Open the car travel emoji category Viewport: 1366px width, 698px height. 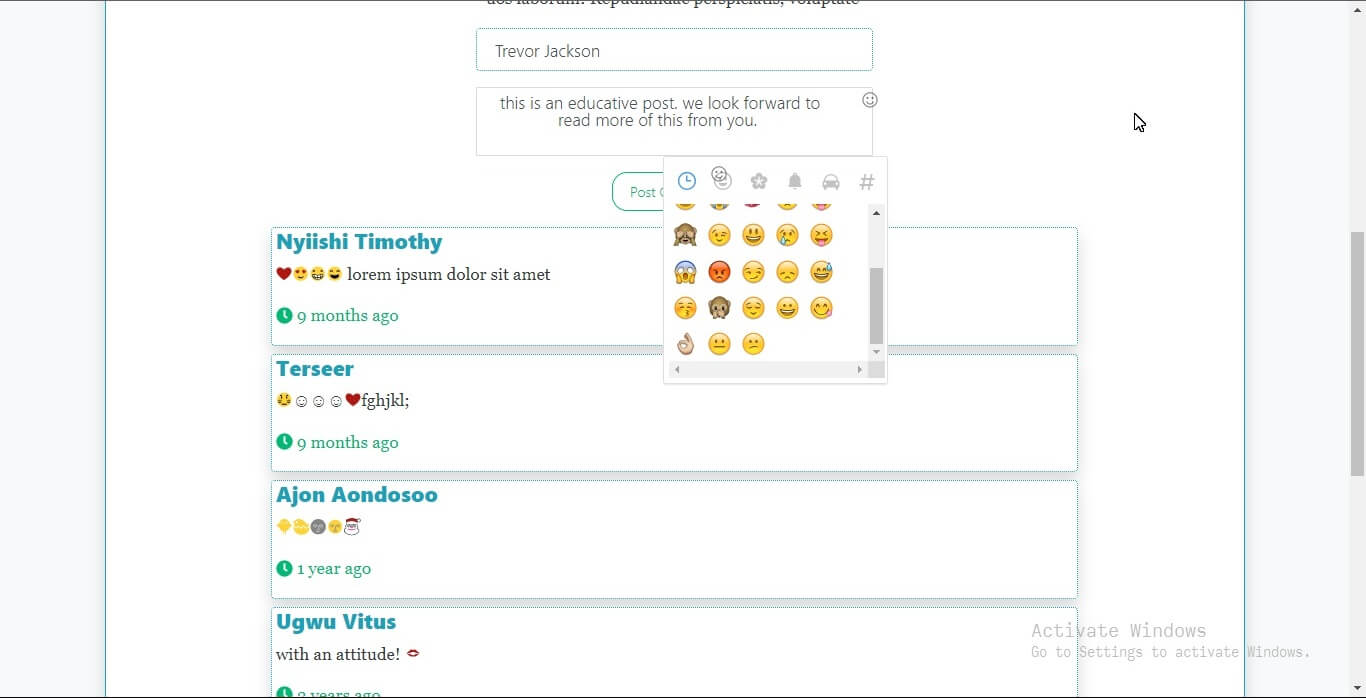tap(830, 181)
